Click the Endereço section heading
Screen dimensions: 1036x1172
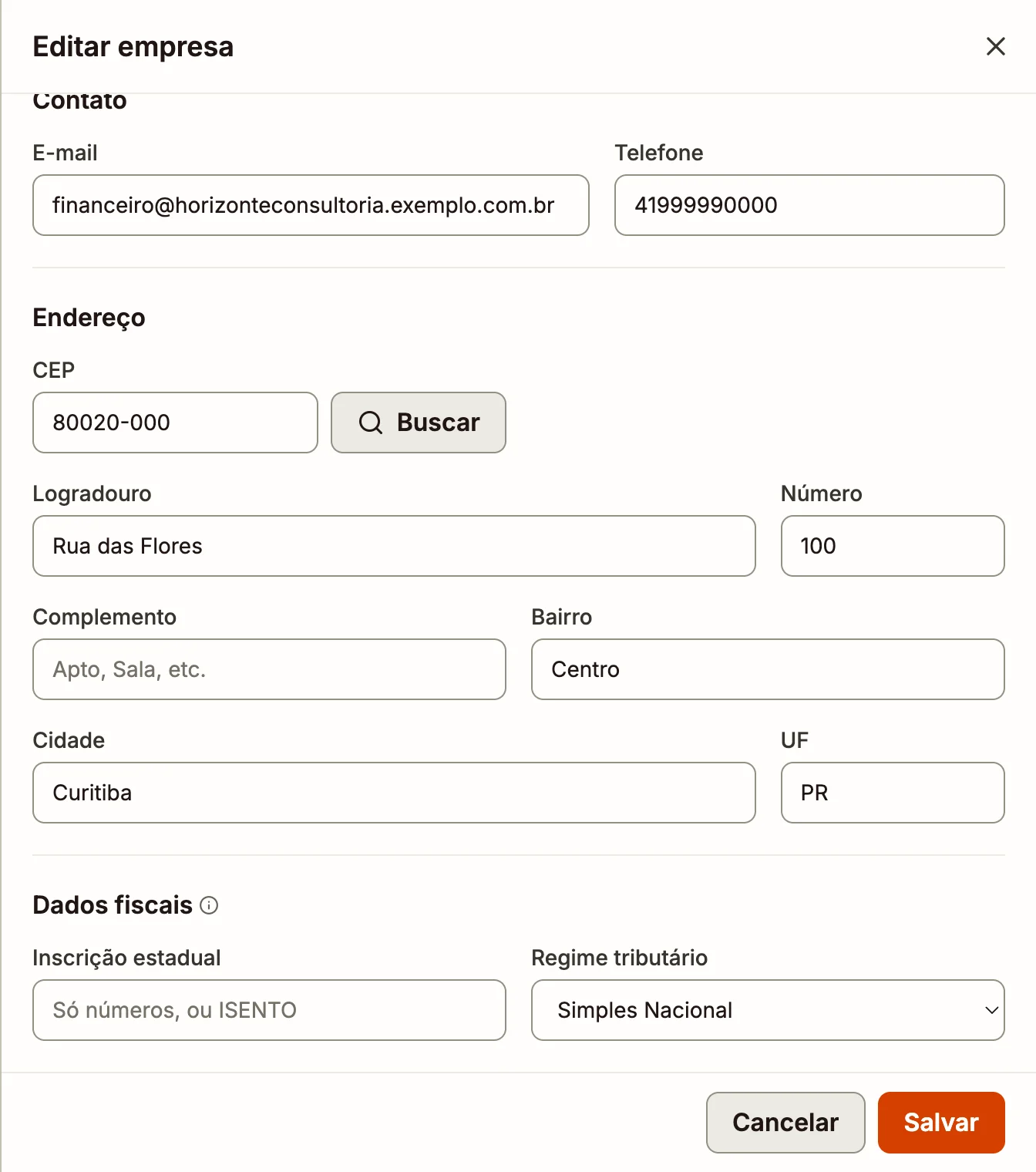(89, 318)
